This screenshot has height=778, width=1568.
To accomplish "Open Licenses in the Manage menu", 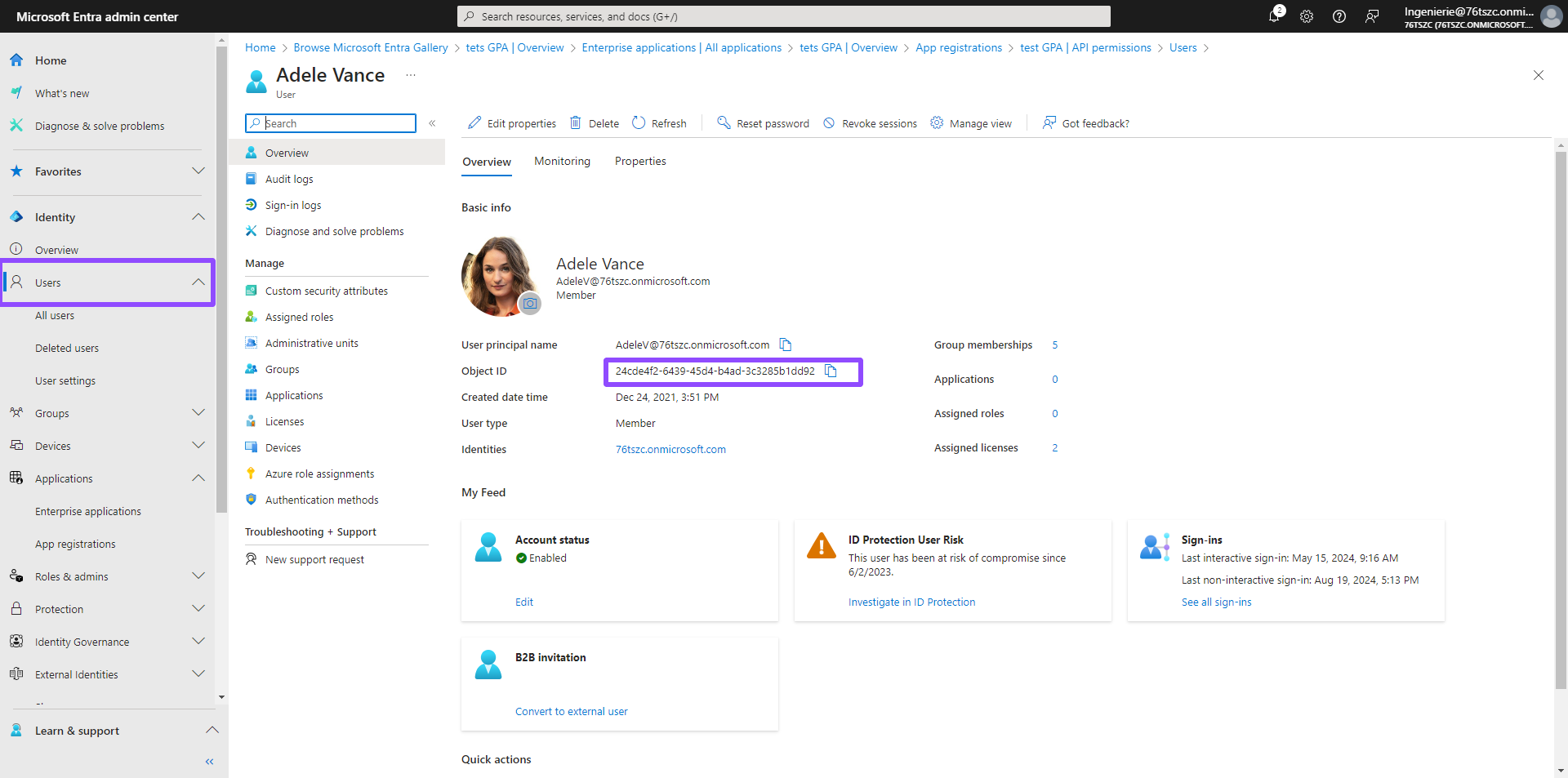I will [284, 421].
